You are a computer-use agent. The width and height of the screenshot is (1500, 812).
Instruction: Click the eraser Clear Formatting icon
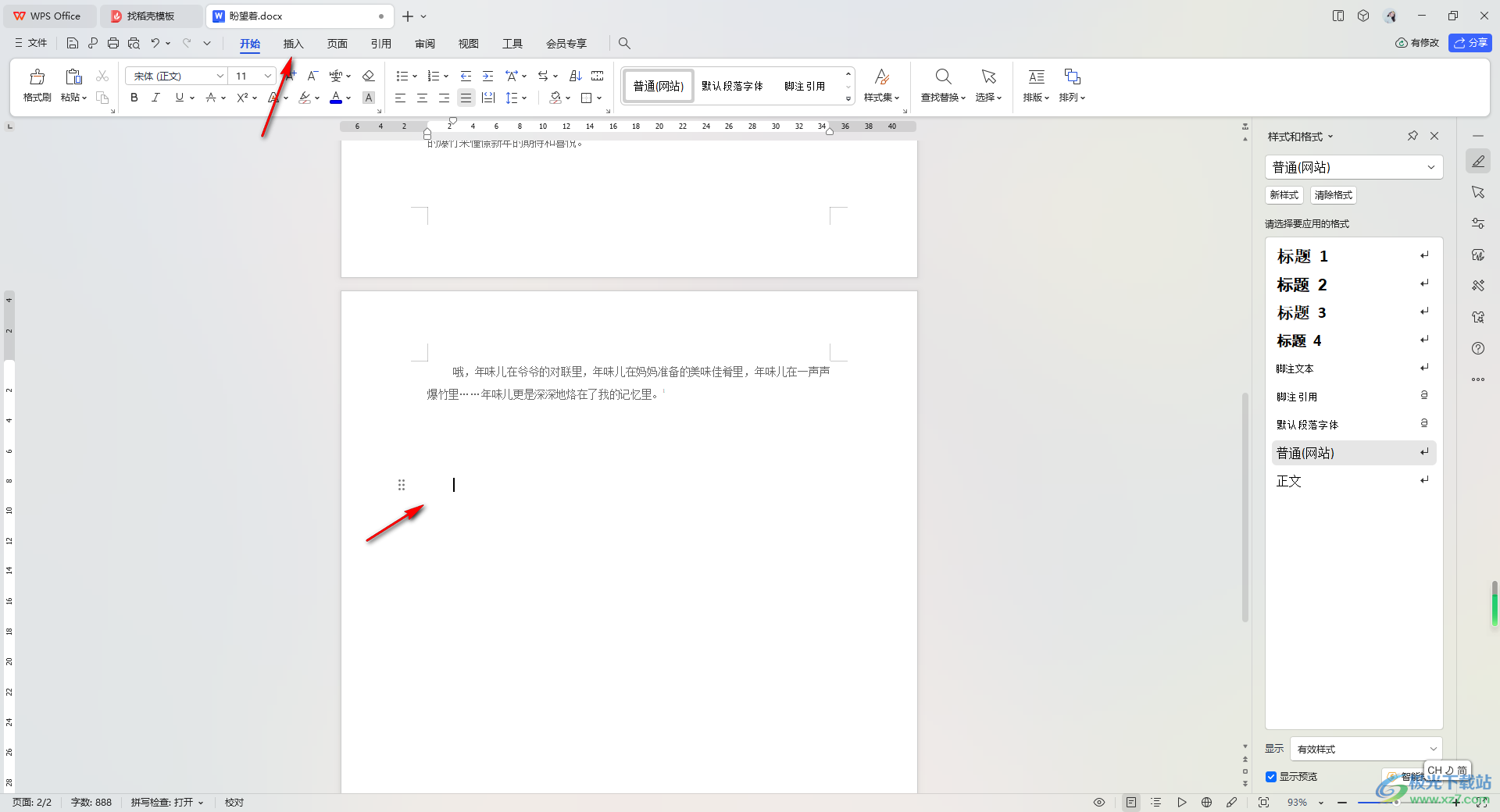(369, 76)
